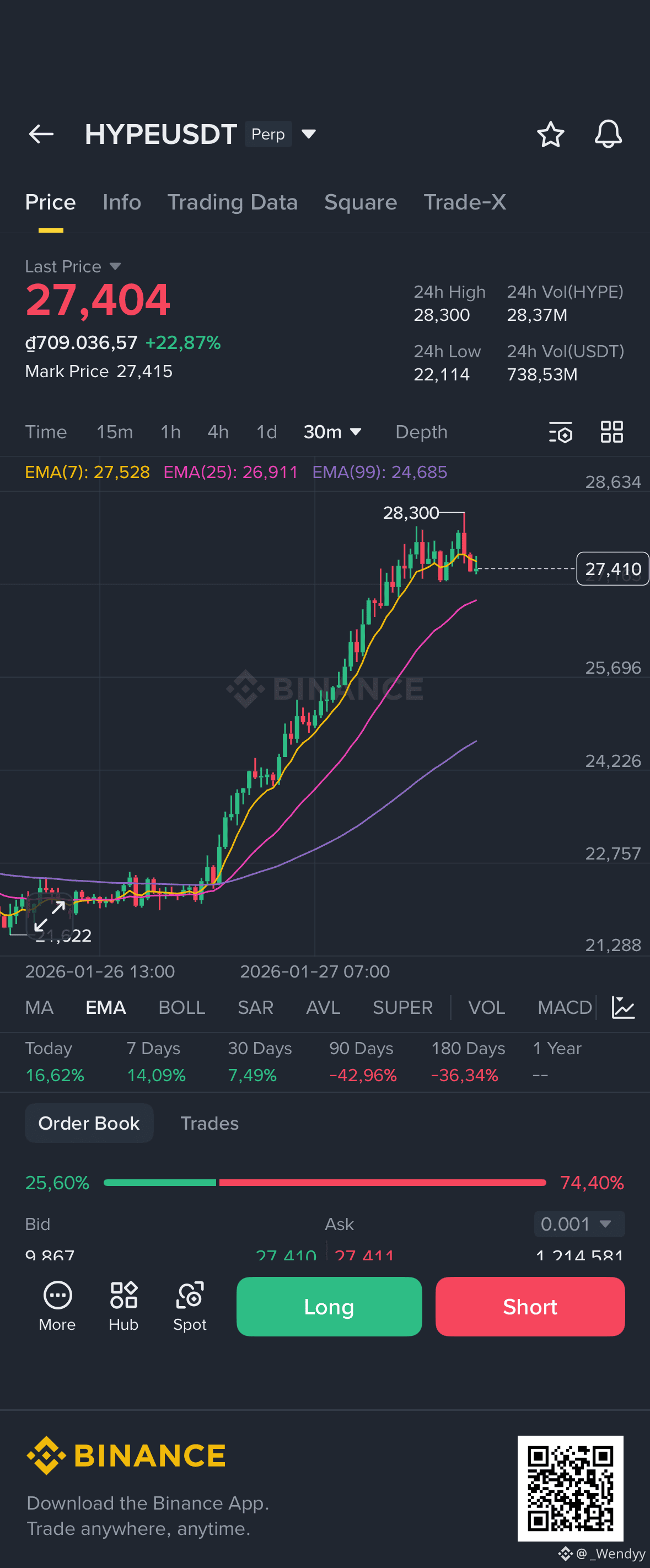Enable the BOLL indicator
Screen dimensions: 650x1568
click(182, 1007)
